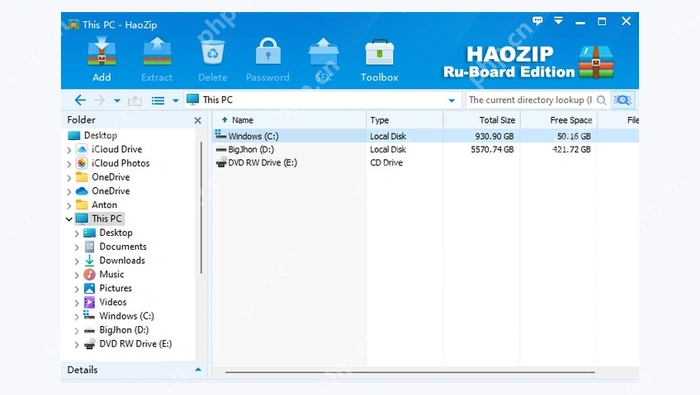
Task: Click the horizontal scrollbar of file list
Action: point(410,372)
